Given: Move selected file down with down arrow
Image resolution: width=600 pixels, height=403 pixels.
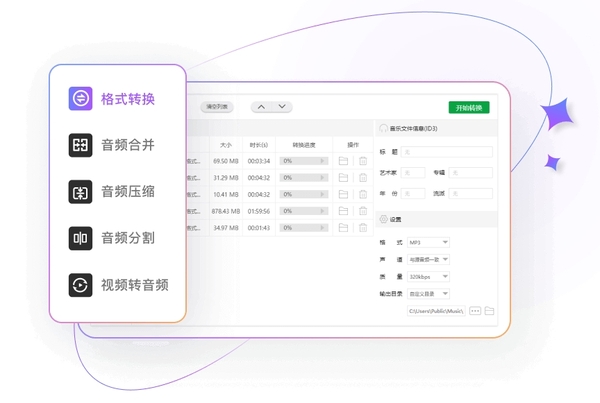Looking at the screenshot, I should click(x=282, y=106).
